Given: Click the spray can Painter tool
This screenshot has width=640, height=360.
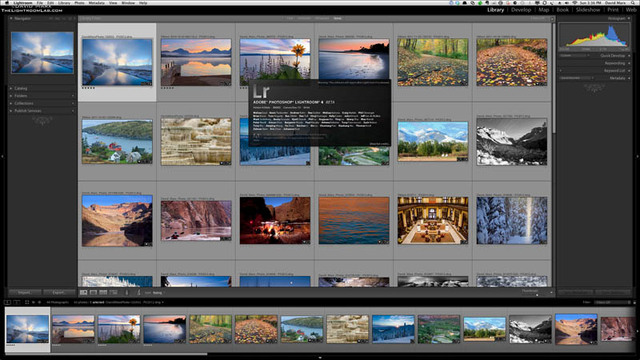Looking at the screenshot, I should coord(127,293).
